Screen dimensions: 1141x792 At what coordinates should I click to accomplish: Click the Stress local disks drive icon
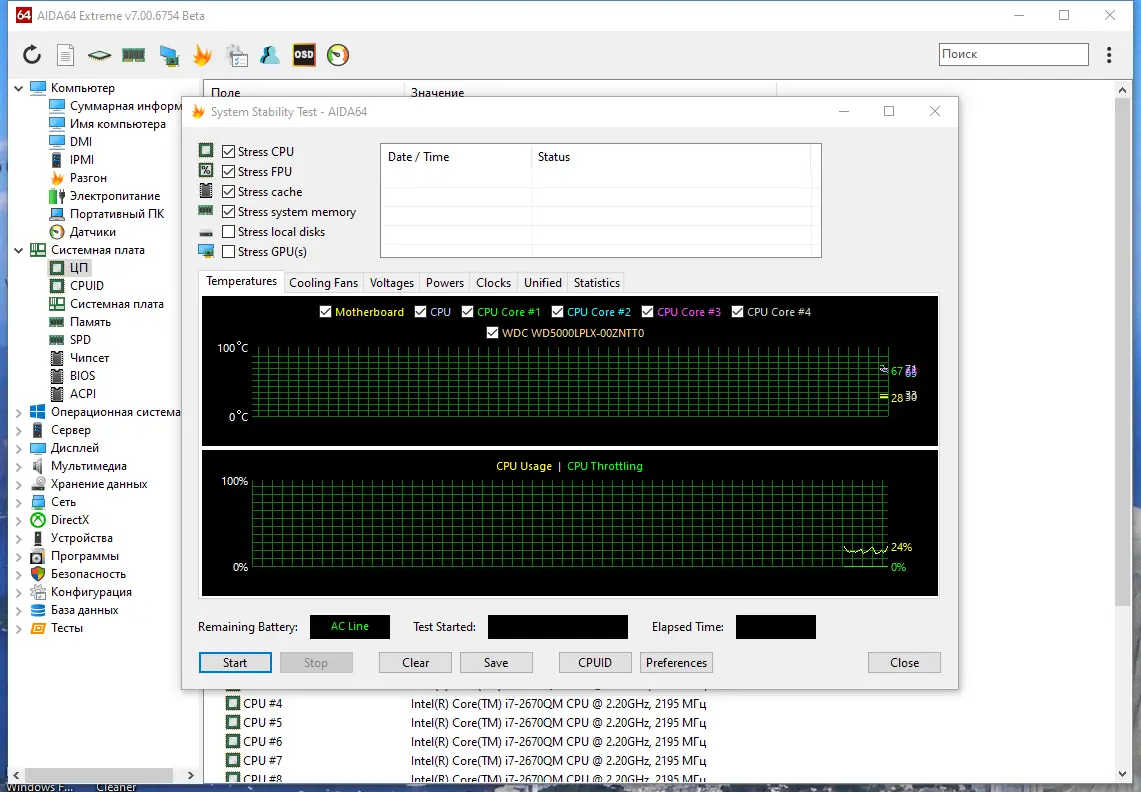point(206,233)
